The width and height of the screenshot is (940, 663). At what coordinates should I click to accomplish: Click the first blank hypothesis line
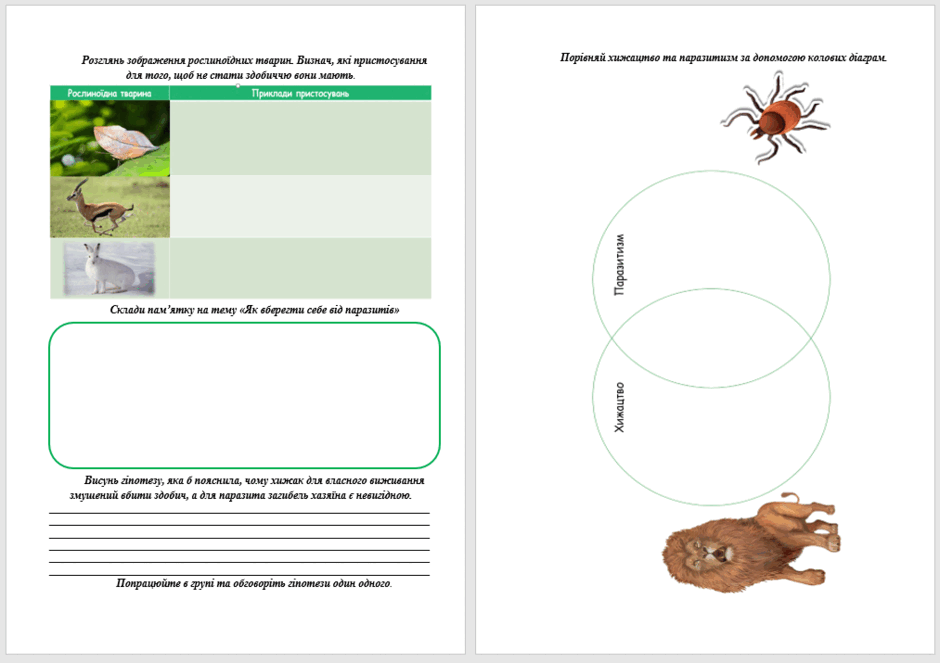(x=239, y=513)
